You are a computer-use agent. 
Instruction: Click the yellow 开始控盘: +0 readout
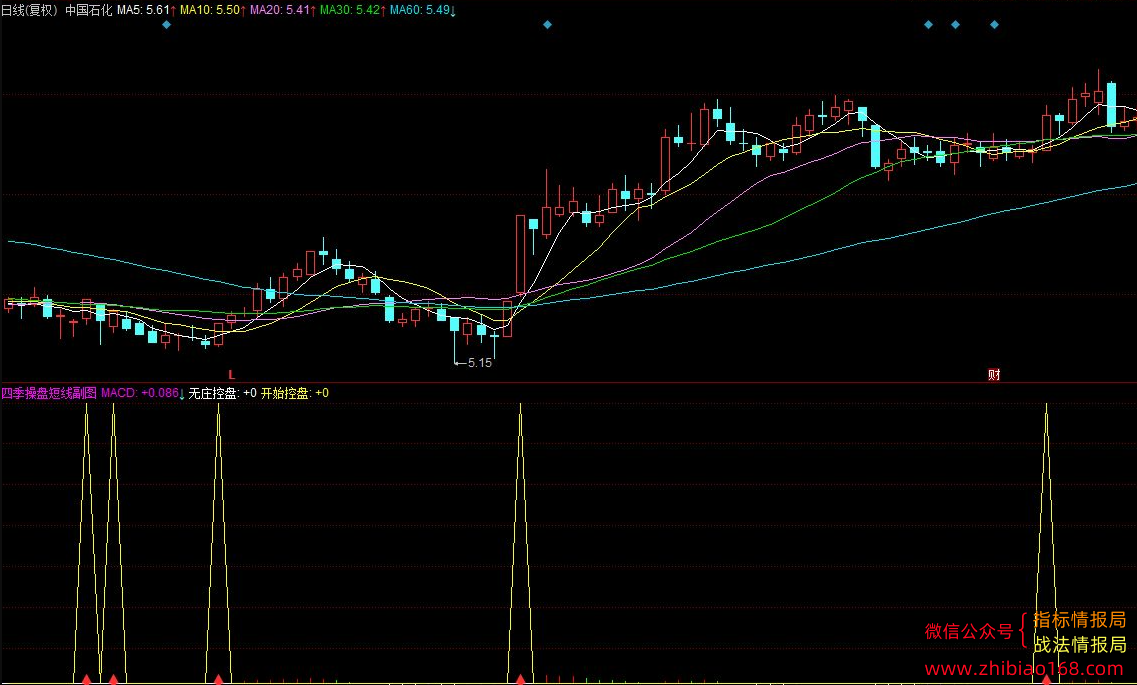coord(295,393)
